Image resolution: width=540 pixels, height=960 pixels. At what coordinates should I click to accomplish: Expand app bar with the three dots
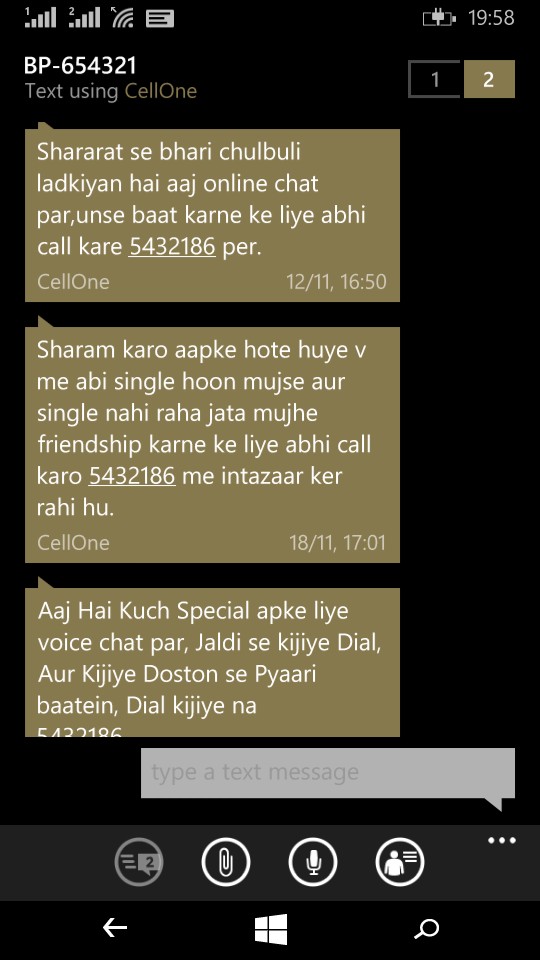click(501, 841)
